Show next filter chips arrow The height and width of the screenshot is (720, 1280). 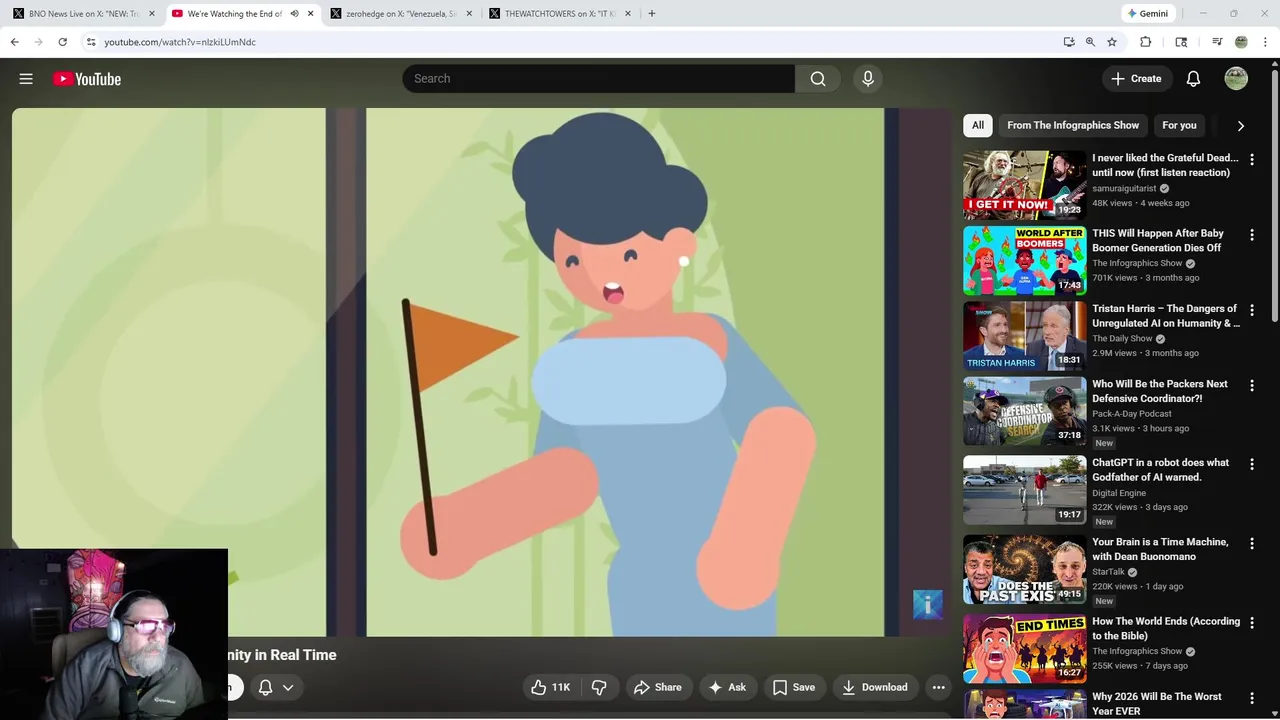click(1240, 126)
